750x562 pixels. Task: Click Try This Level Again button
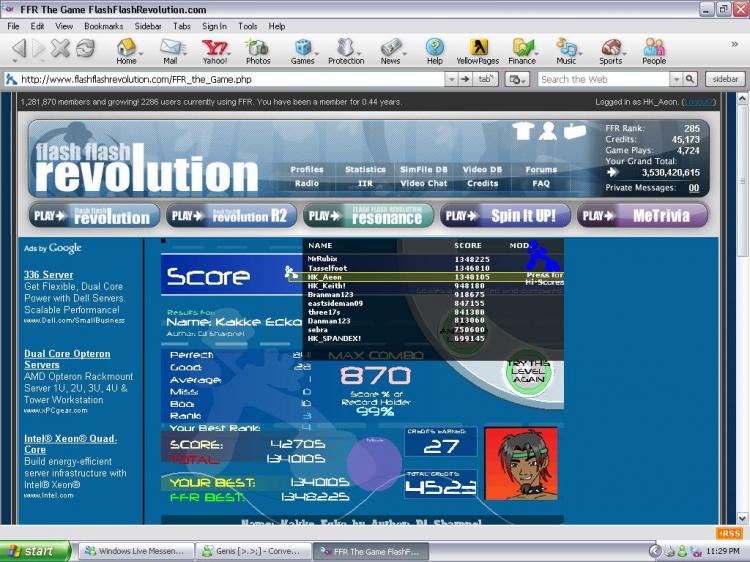click(x=529, y=371)
